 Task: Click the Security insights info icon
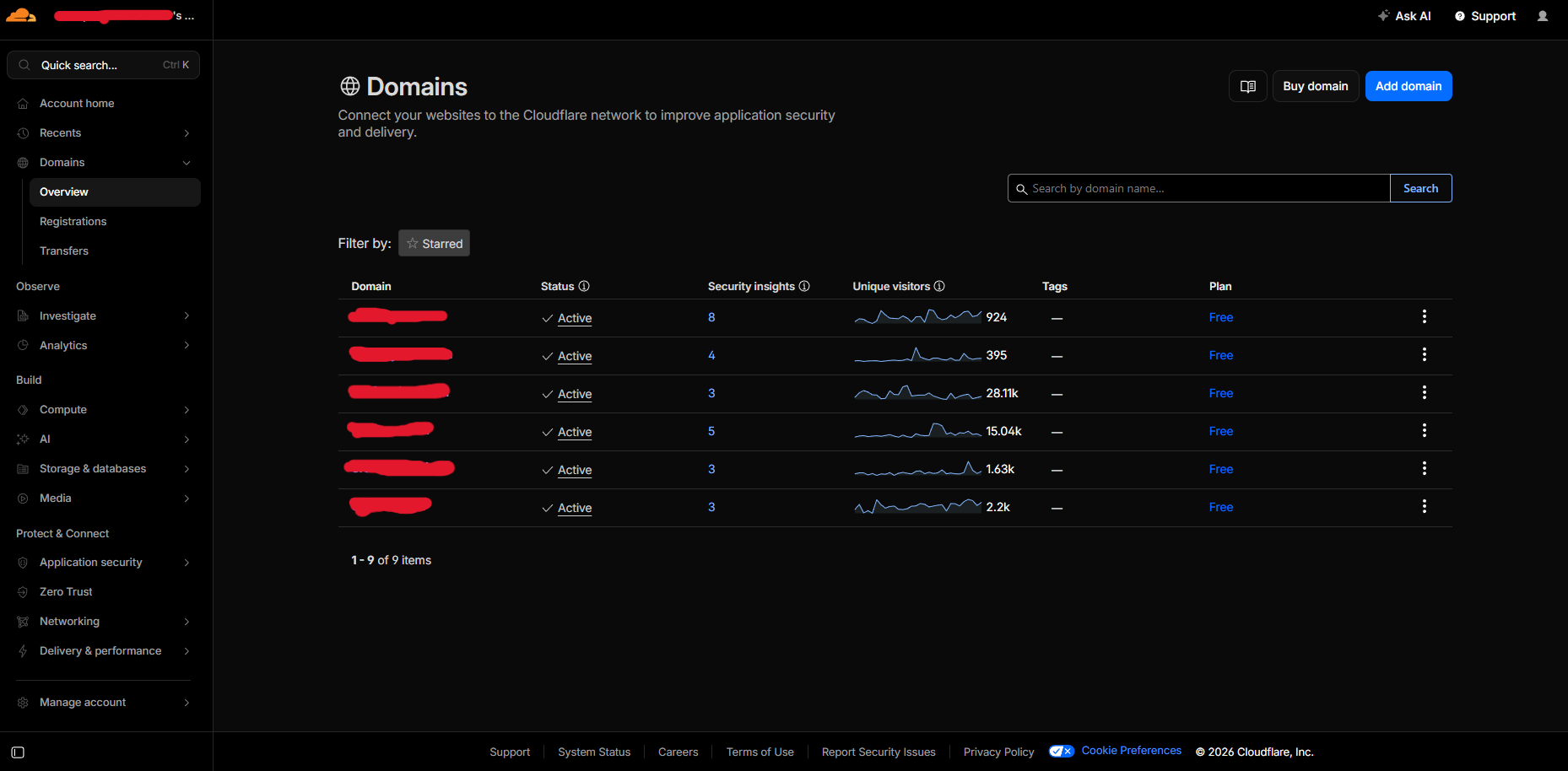click(804, 286)
